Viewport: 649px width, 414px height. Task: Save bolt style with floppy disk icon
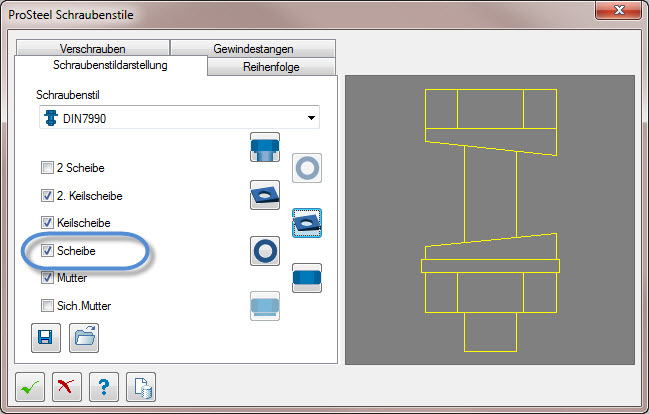click(46, 338)
